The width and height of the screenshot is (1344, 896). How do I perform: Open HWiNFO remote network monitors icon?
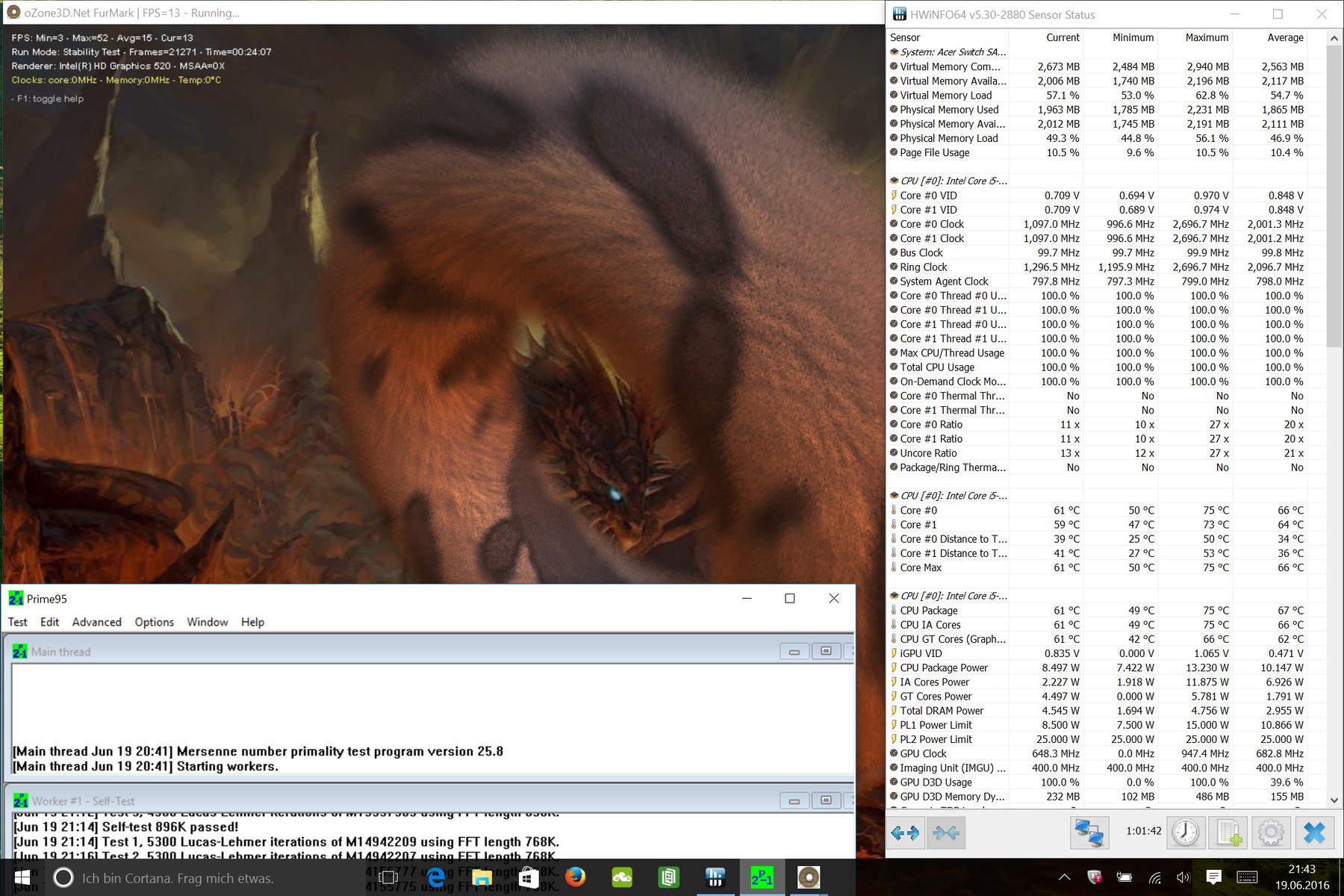click(1088, 833)
